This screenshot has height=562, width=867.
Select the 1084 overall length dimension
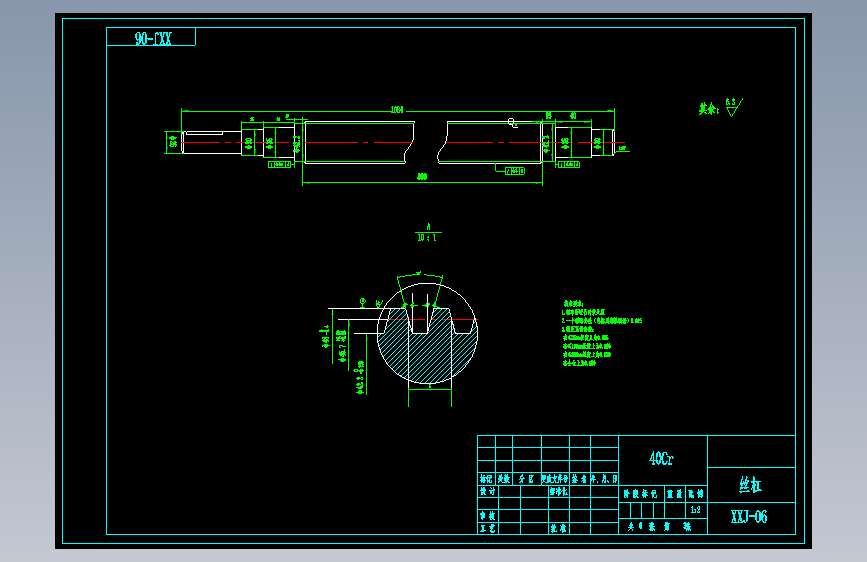pos(397,110)
